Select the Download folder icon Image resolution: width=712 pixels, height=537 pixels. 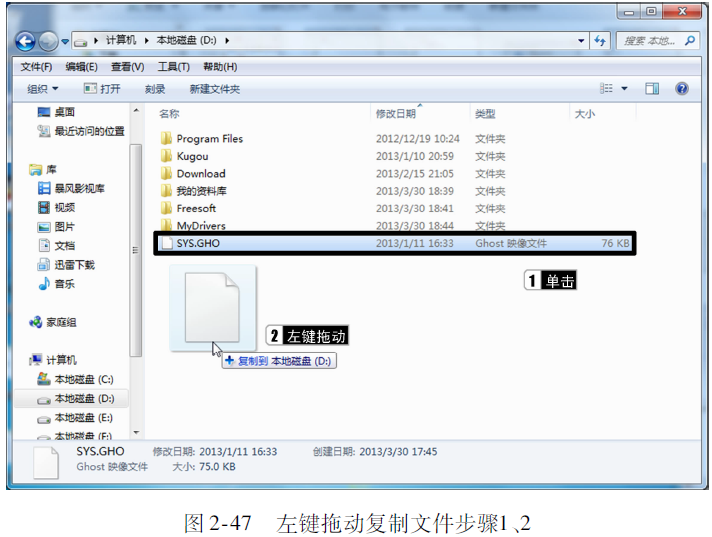166,173
